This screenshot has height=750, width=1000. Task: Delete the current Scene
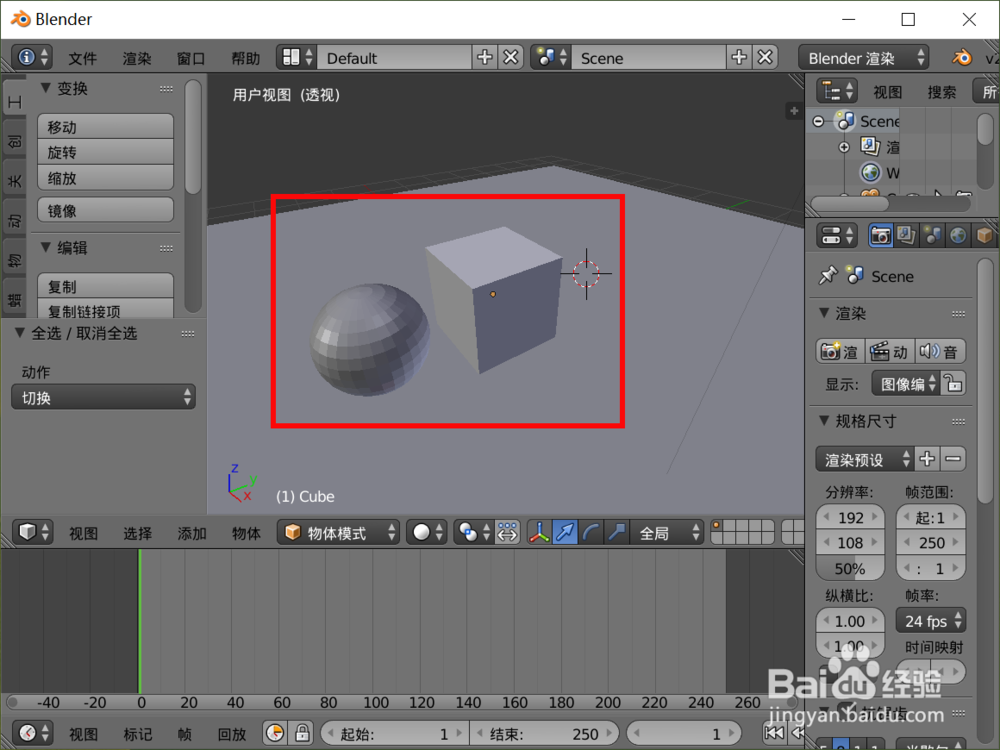[x=765, y=57]
